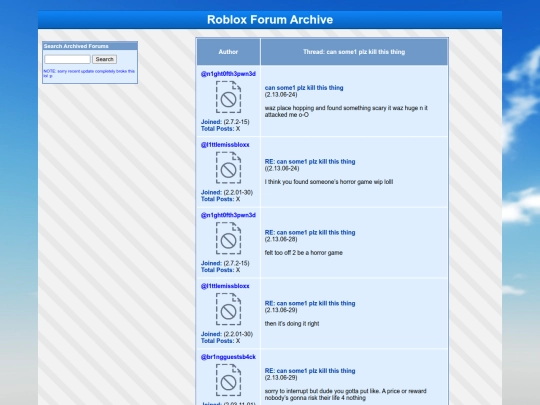Click the 'Search Archived Forums' panel title
Image resolution: width=540 pixels, height=405 pixels.
[x=76, y=46]
